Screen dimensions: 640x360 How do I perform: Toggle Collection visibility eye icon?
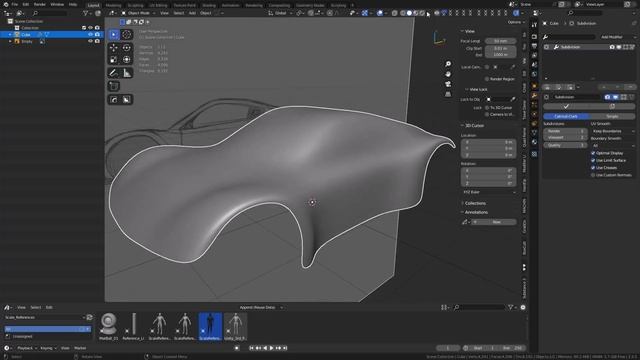pyautogui.click(x=90, y=28)
